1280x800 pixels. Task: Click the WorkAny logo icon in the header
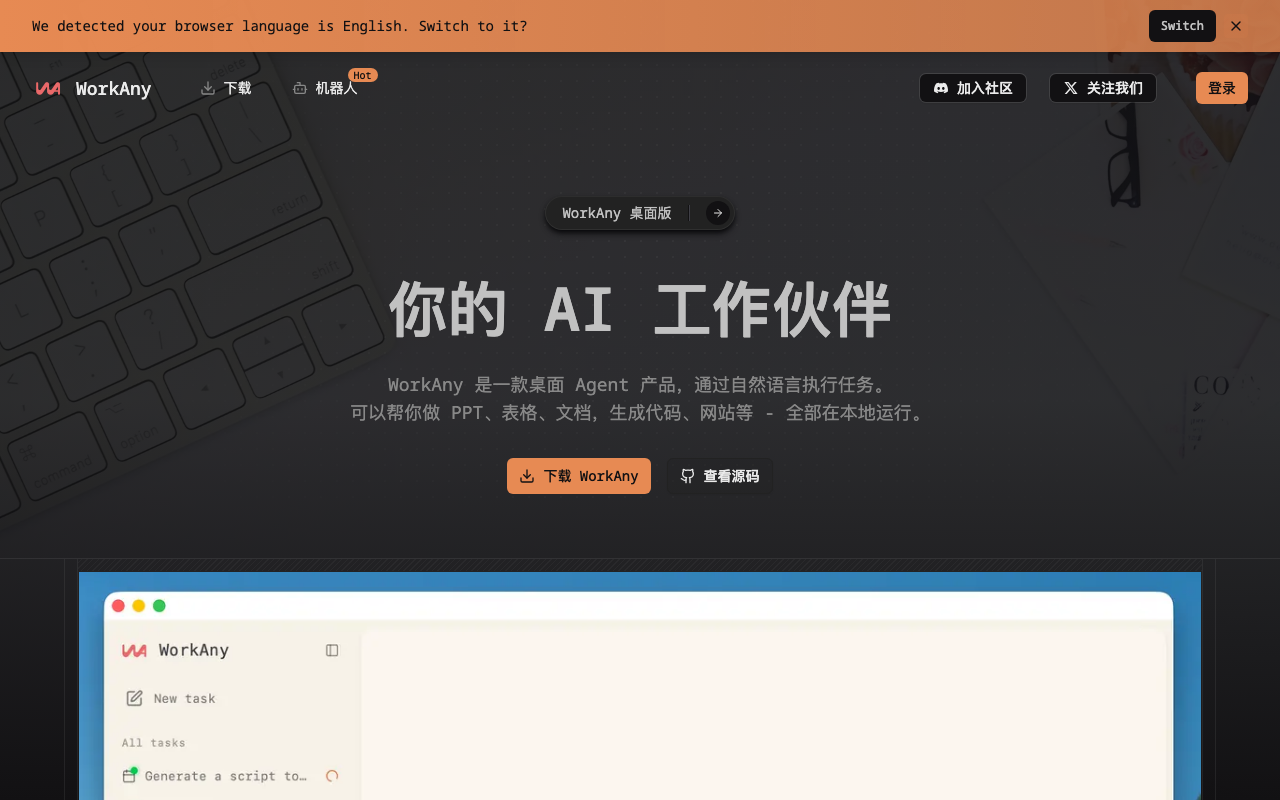click(48, 88)
